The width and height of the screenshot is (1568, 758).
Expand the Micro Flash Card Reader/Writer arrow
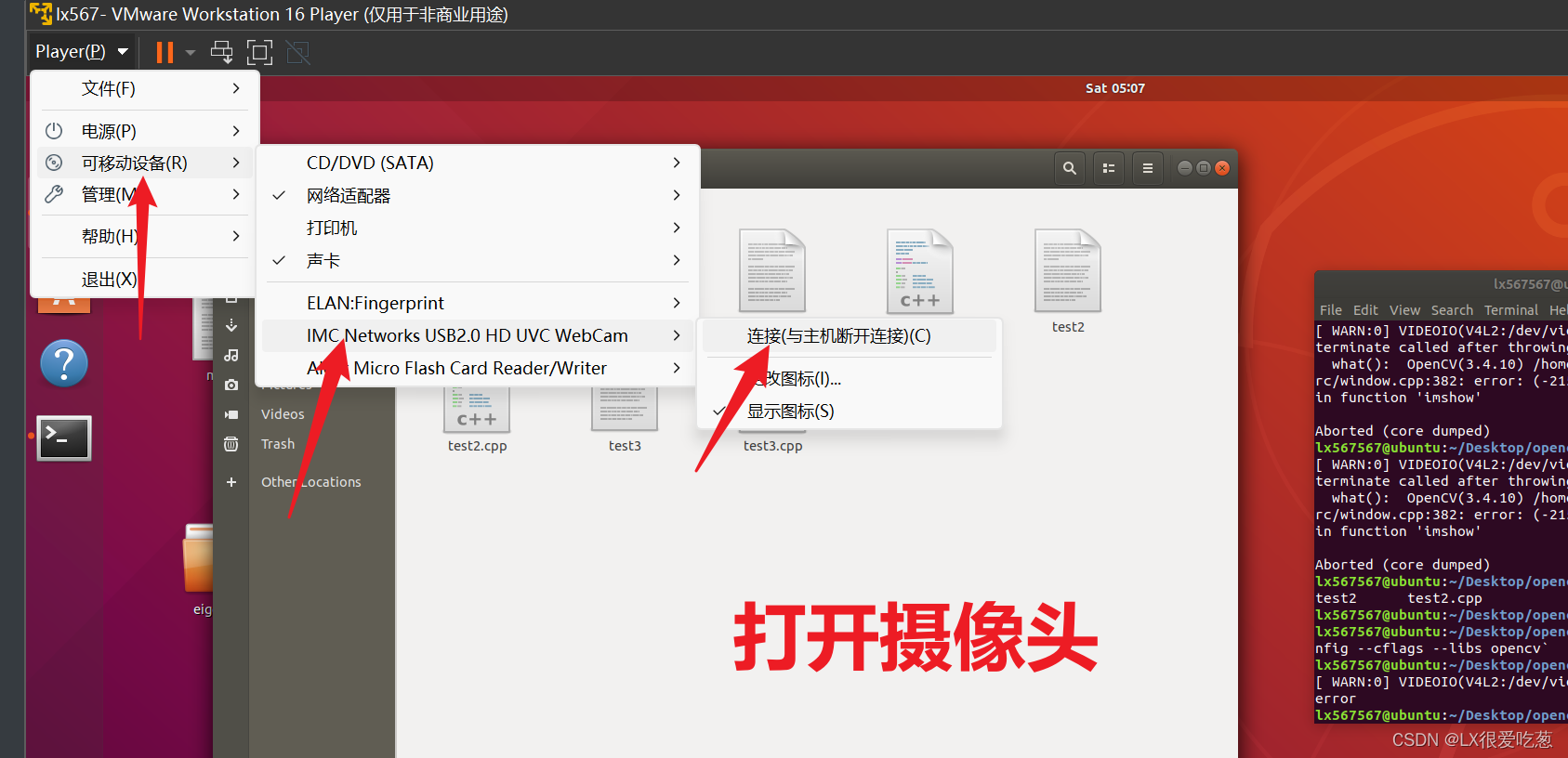pyautogui.click(x=676, y=368)
